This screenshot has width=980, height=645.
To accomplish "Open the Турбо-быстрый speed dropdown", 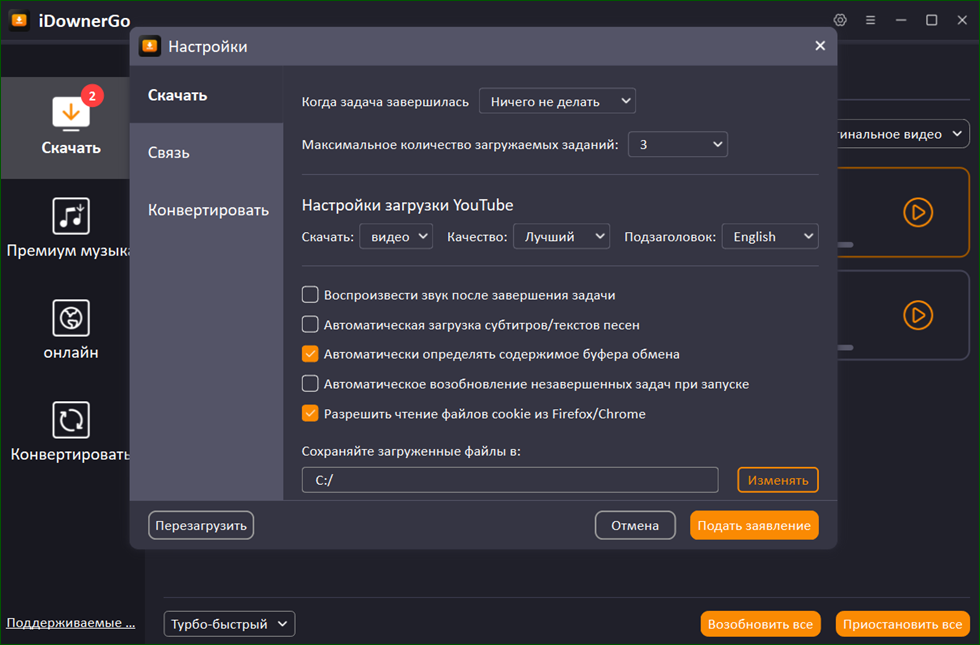I will tap(229, 624).
